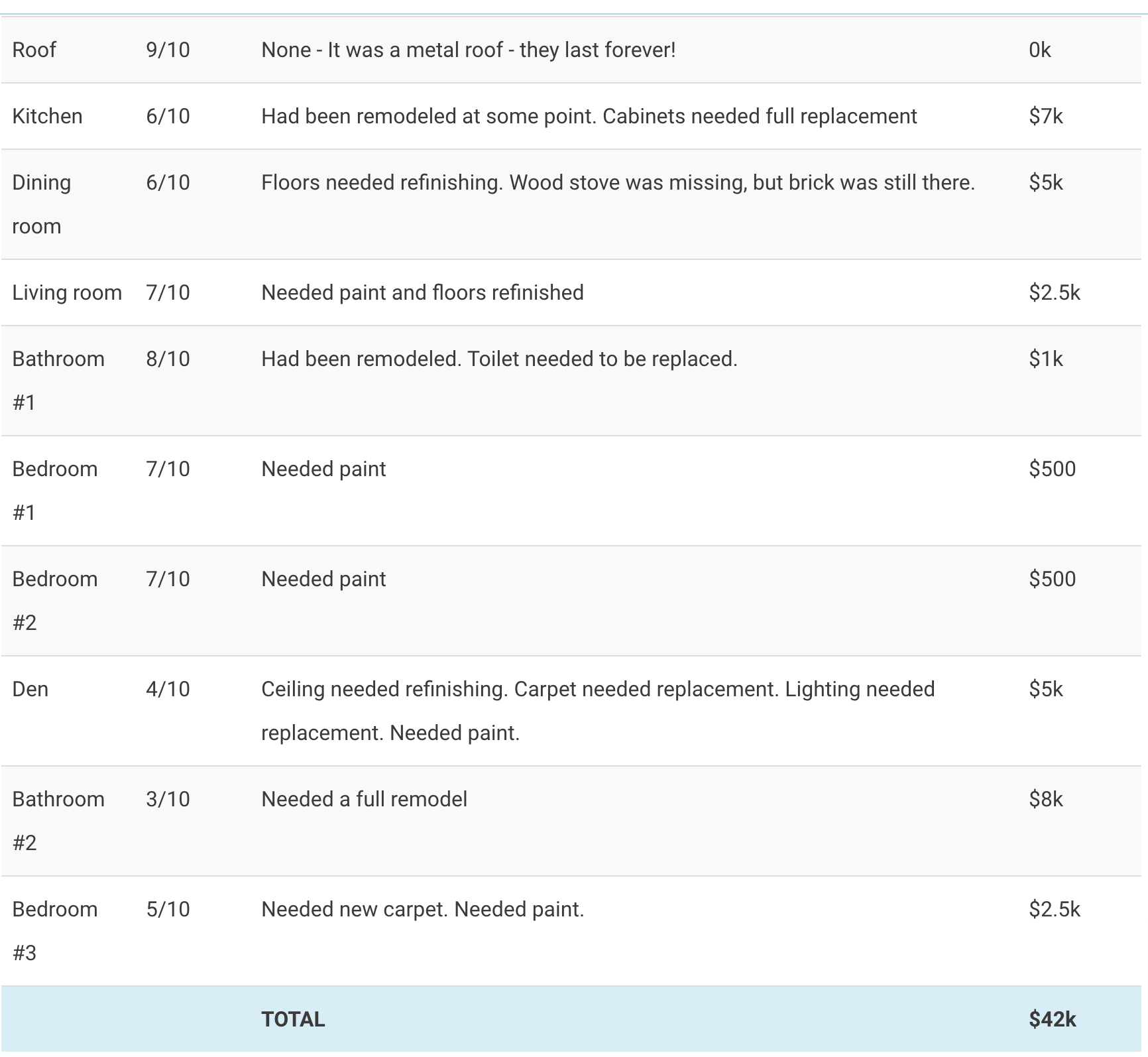Select the Bedroom #1 $500 cost
1148x1057 pixels.
1052,469
